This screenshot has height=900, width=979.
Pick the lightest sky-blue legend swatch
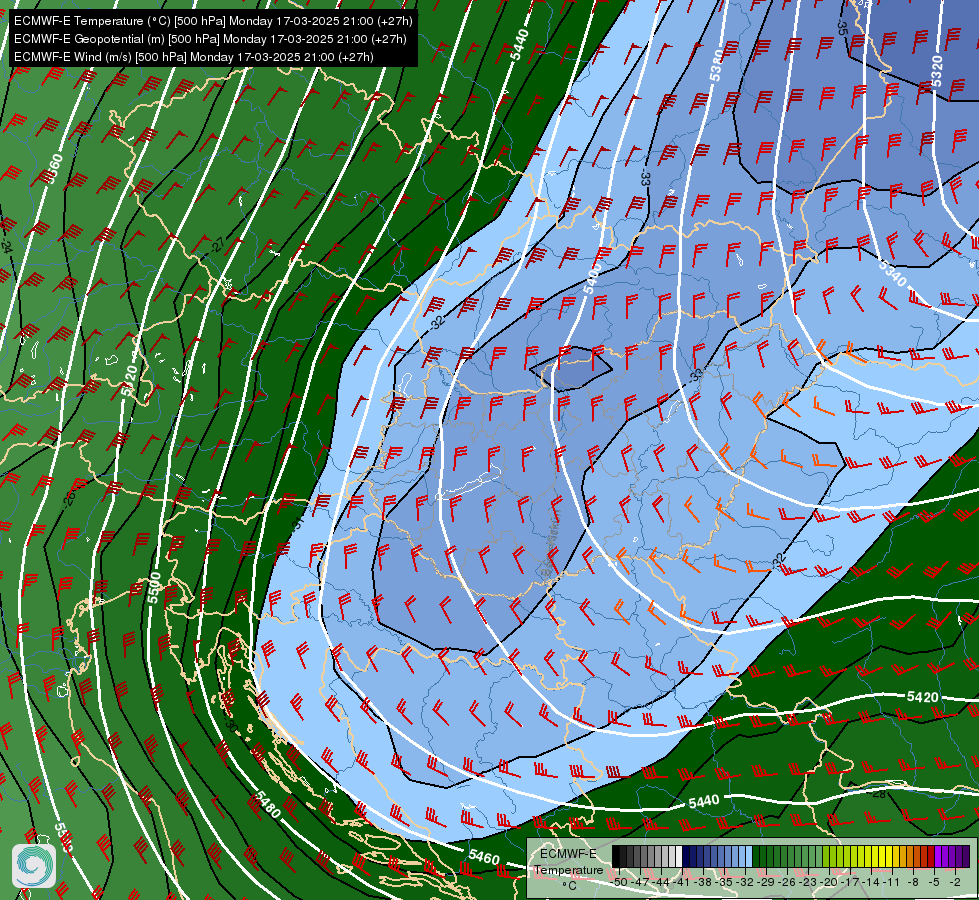click(x=749, y=856)
